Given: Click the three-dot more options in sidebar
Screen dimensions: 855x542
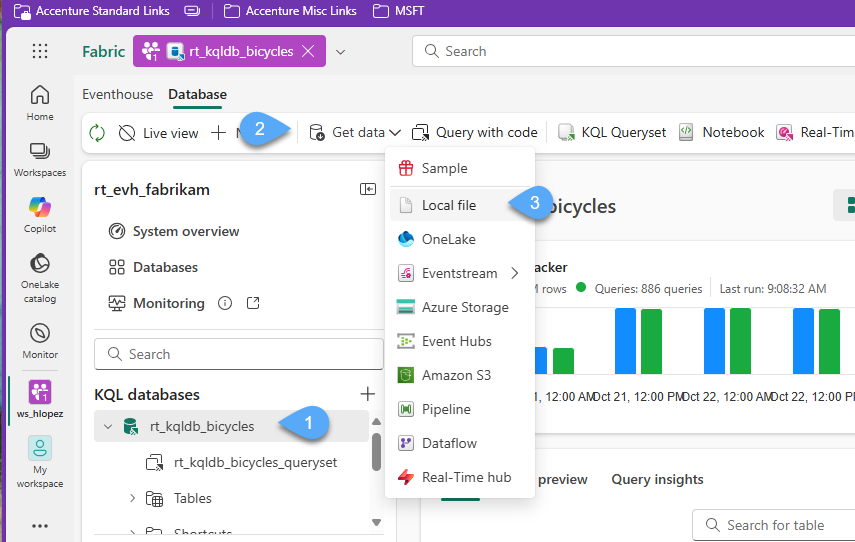Looking at the screenshot, I should [40, 526].
